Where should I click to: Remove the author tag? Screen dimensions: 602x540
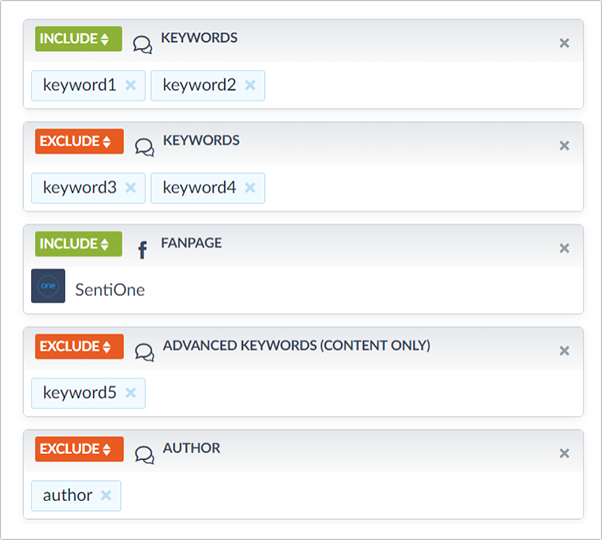tap(106, 495)
